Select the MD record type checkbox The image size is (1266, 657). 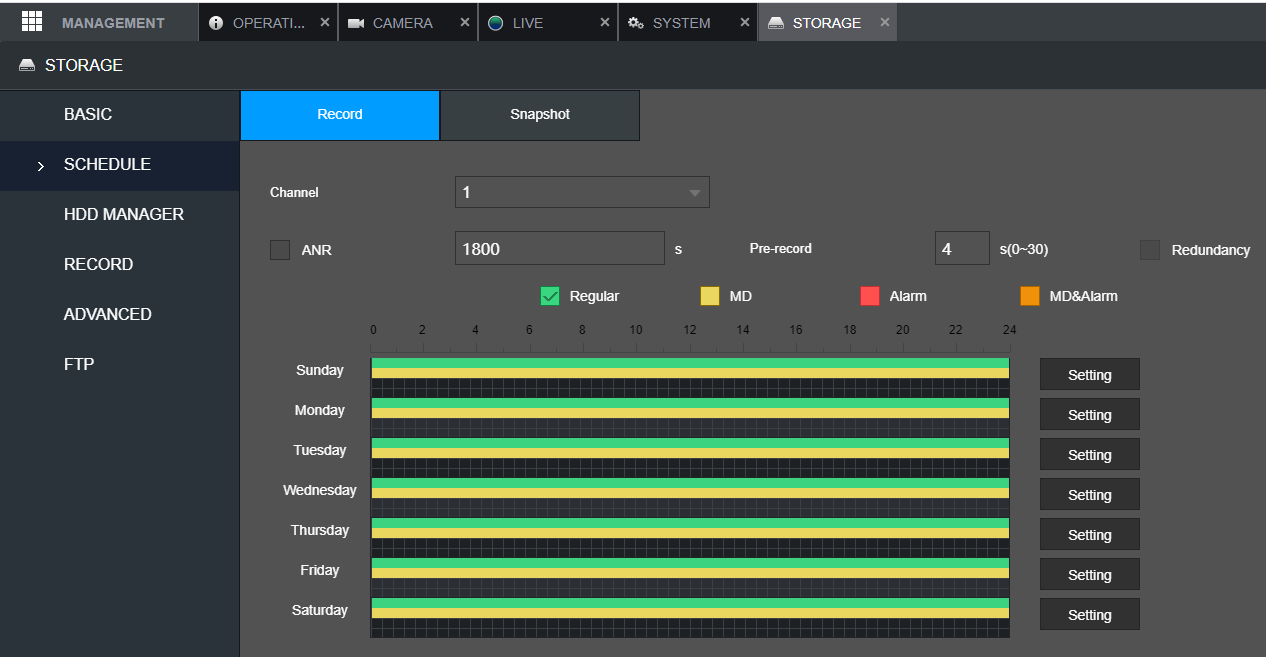710,296
